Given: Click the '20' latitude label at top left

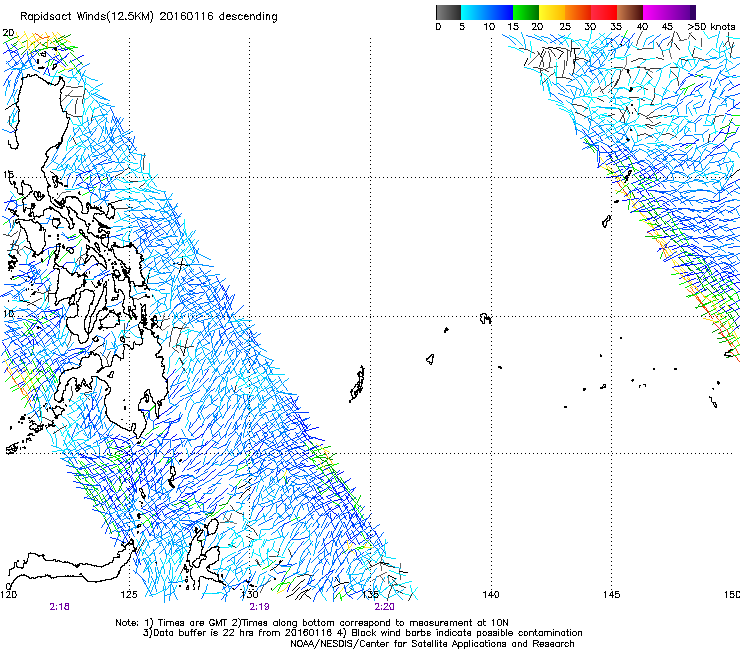Looking at the screenshot, I should 8,33.
